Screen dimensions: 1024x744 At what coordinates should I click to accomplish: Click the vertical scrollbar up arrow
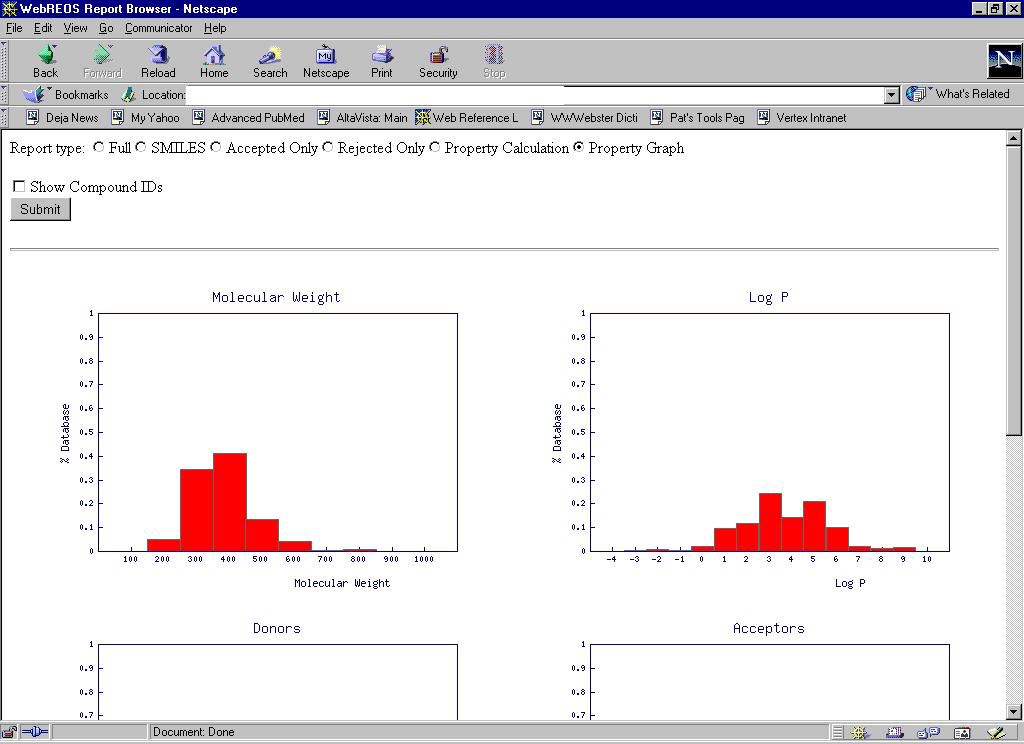[x=1013, y=138]
